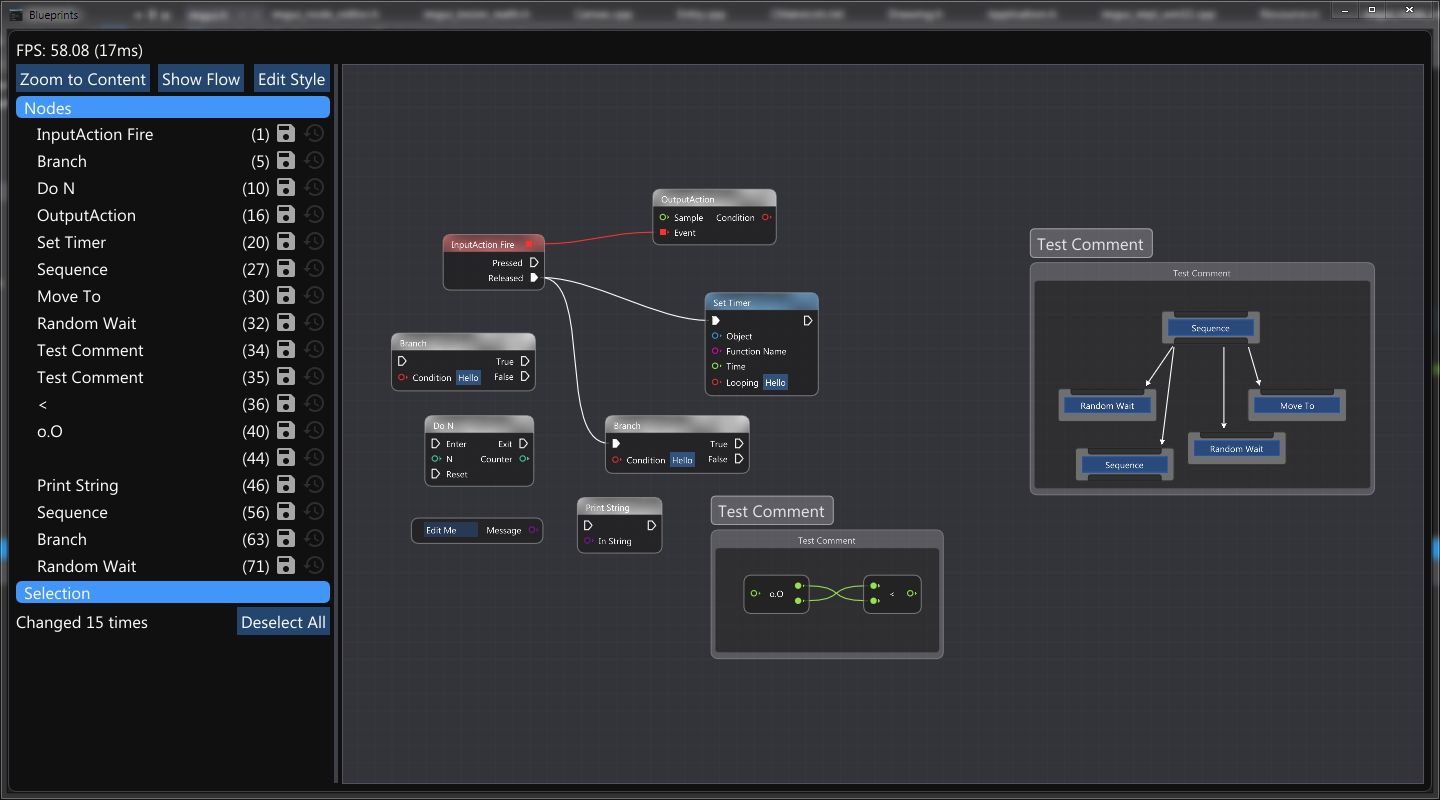Image resolution: width=1440 pixels, height=800 pixels.
Task: Select the o.O entry in the Nodes list
Action: click(50, 431)
